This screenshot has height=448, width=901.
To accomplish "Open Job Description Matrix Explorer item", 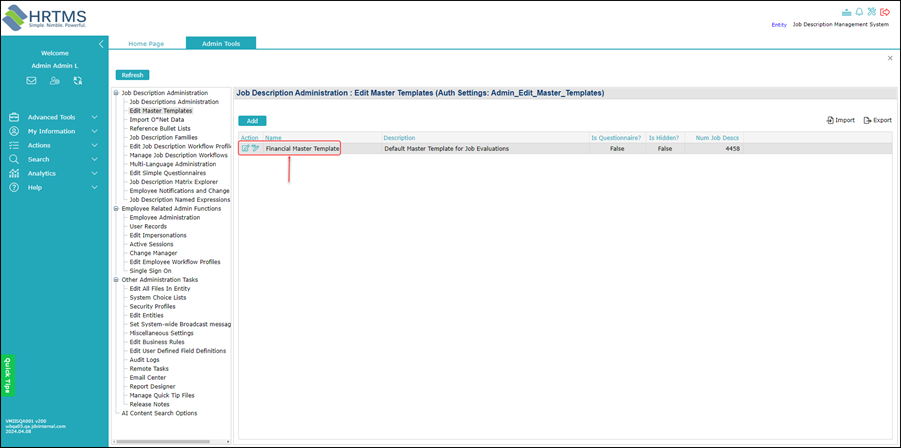I will tap(174, 182).
